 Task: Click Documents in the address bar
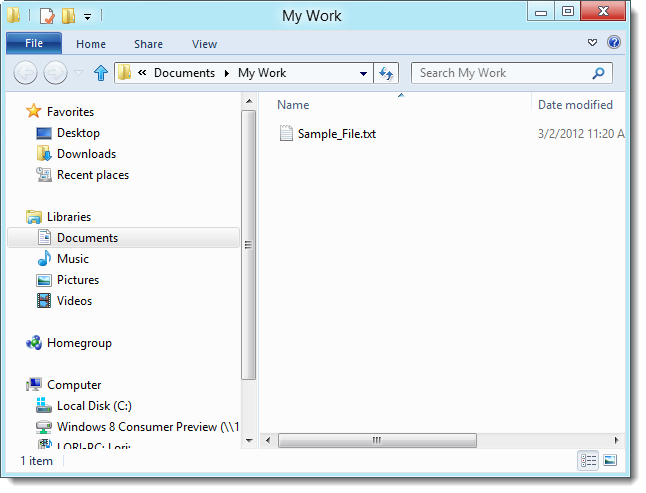pyautogui.click(x=185, y=73)
